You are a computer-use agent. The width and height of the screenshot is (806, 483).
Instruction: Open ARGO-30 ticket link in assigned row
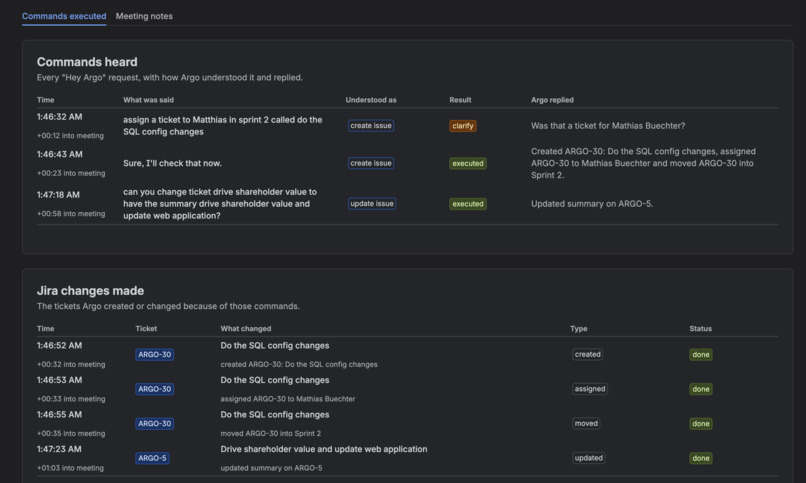(x=154, y=389)
